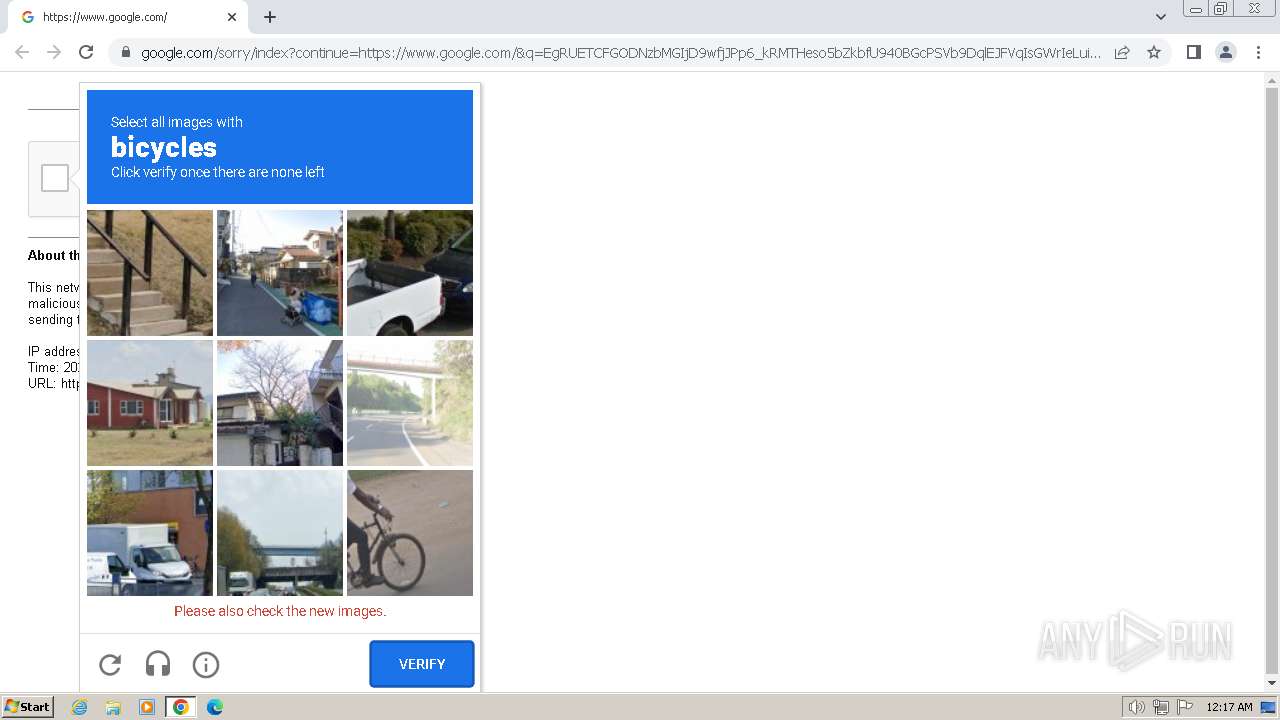The width and height of the screenshot is (1280, 720).
Task: Open network status tray icon
Action: tap(1161, 707)
